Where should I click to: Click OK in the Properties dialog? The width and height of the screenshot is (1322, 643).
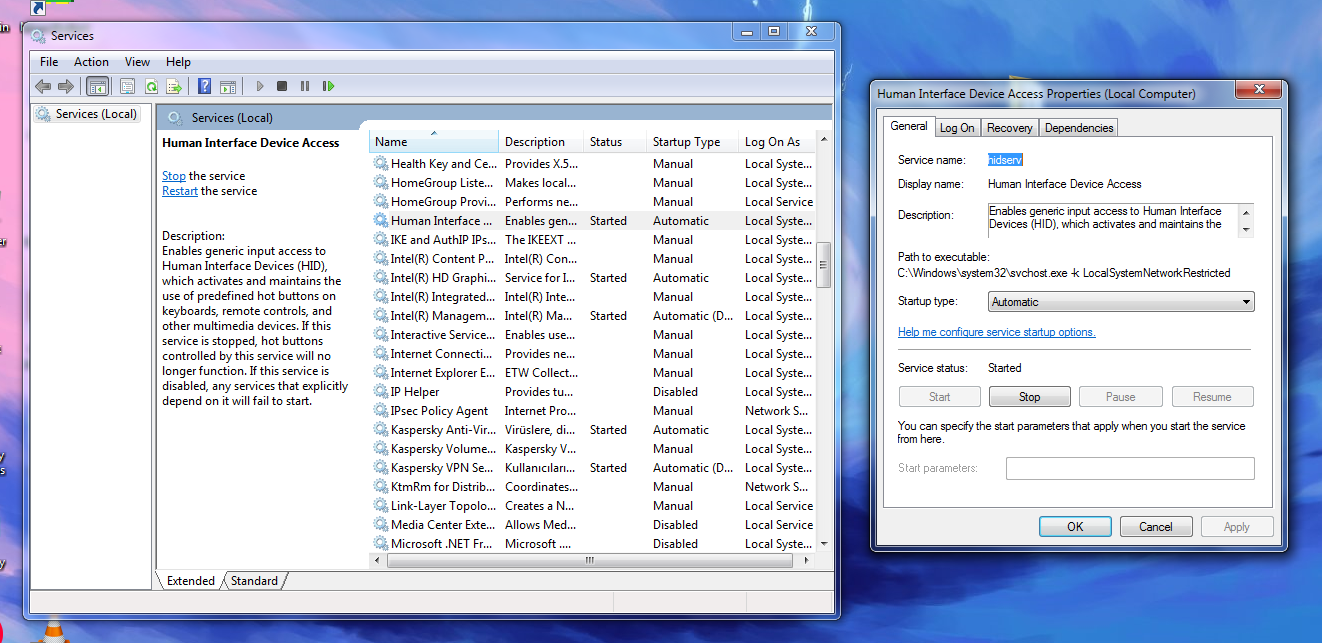[1075, 527]
